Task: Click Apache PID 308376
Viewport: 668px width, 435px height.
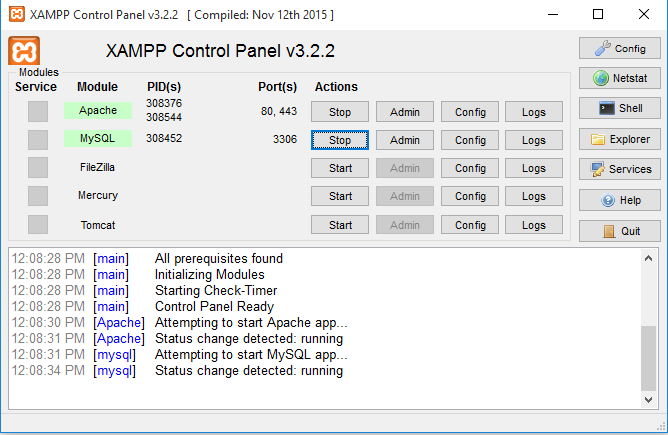Action: click(x=164, y=103)
